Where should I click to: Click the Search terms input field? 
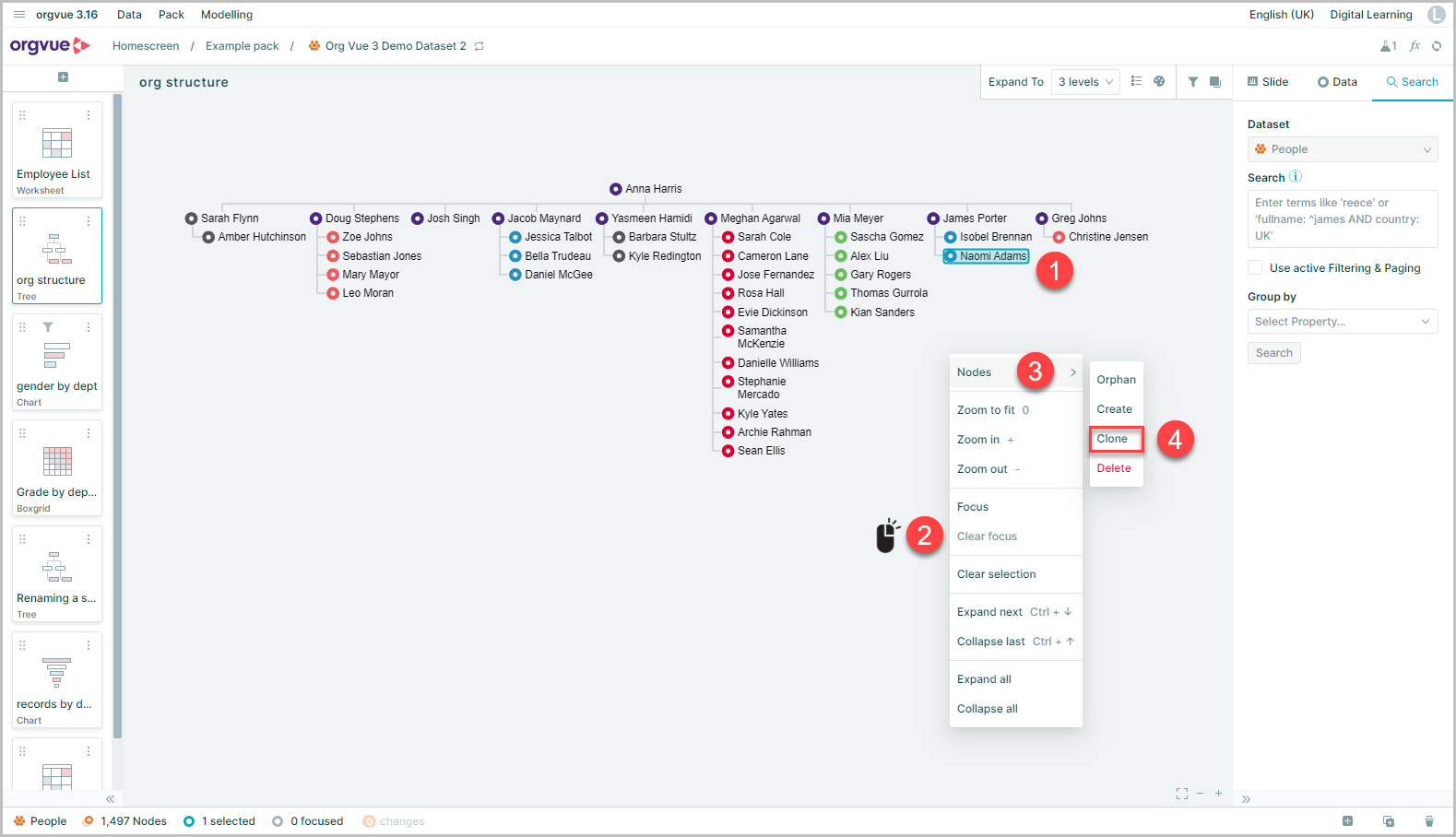(x=1343, y=218)
